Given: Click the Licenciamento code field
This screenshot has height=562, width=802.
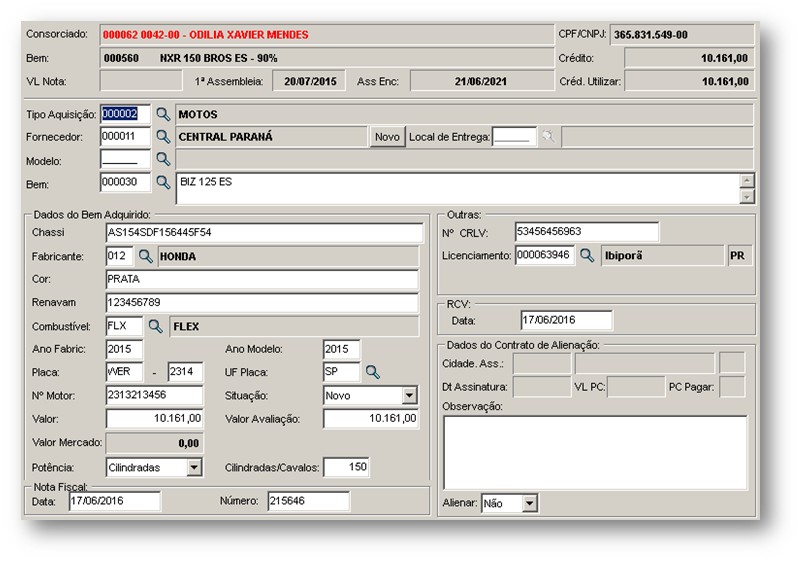Looking at the screenshot, I should tap(545, 255).
